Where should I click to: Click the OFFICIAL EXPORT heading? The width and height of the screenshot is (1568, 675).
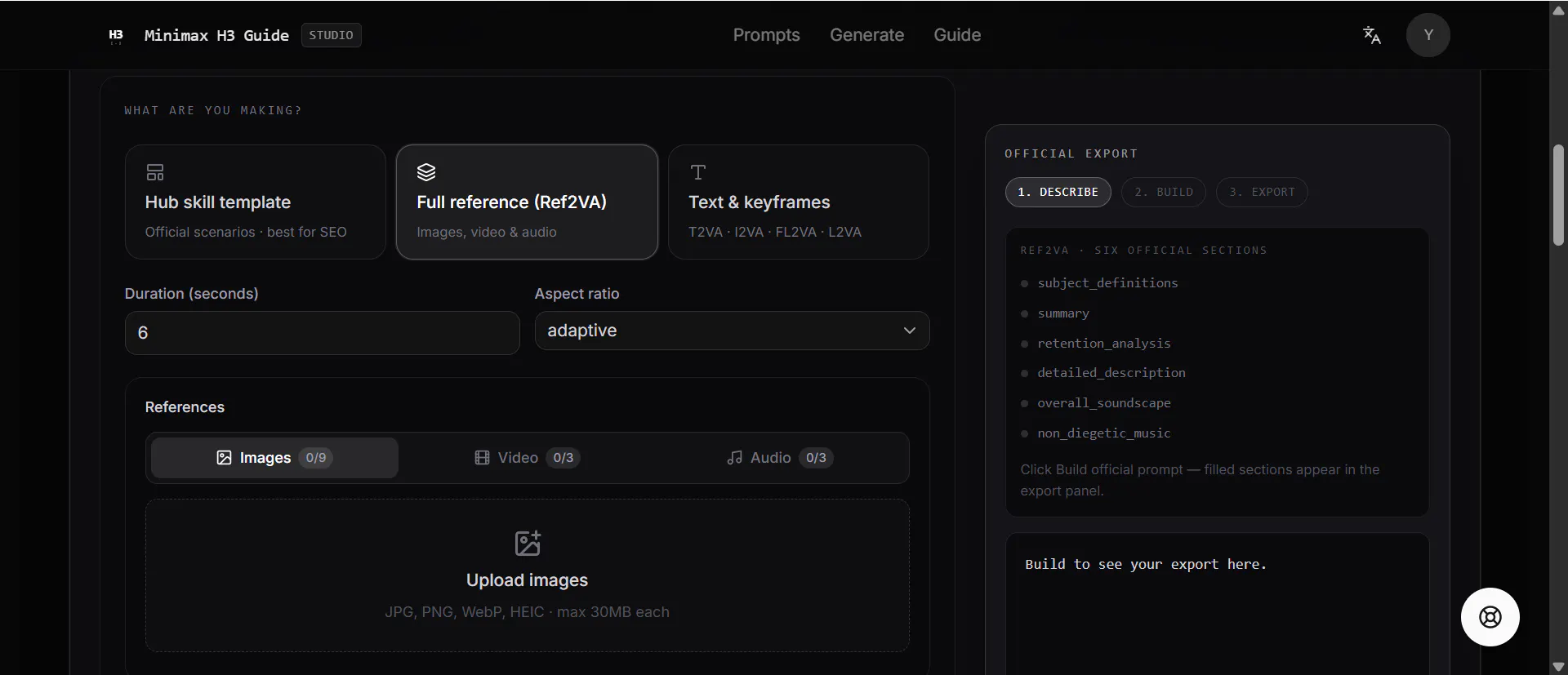[1071, 153]
